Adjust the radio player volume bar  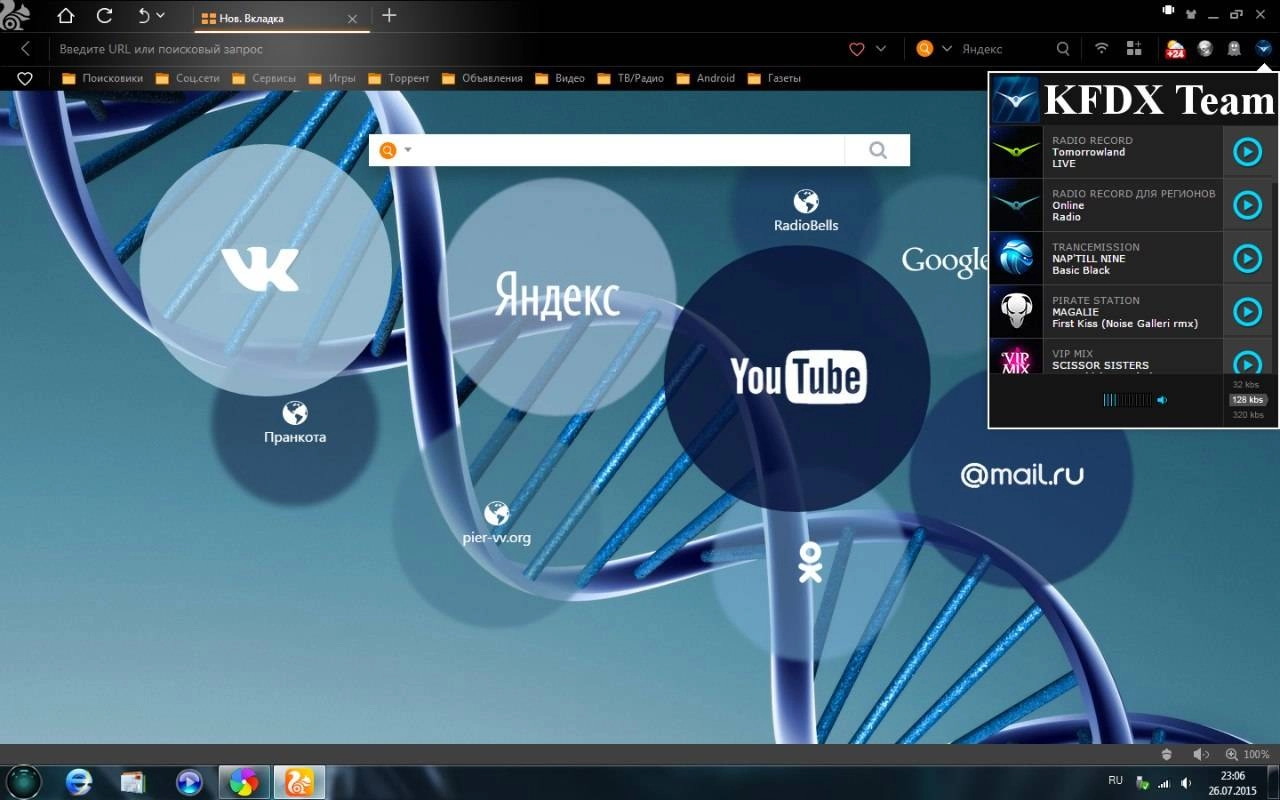click(x=1127, y=400)
